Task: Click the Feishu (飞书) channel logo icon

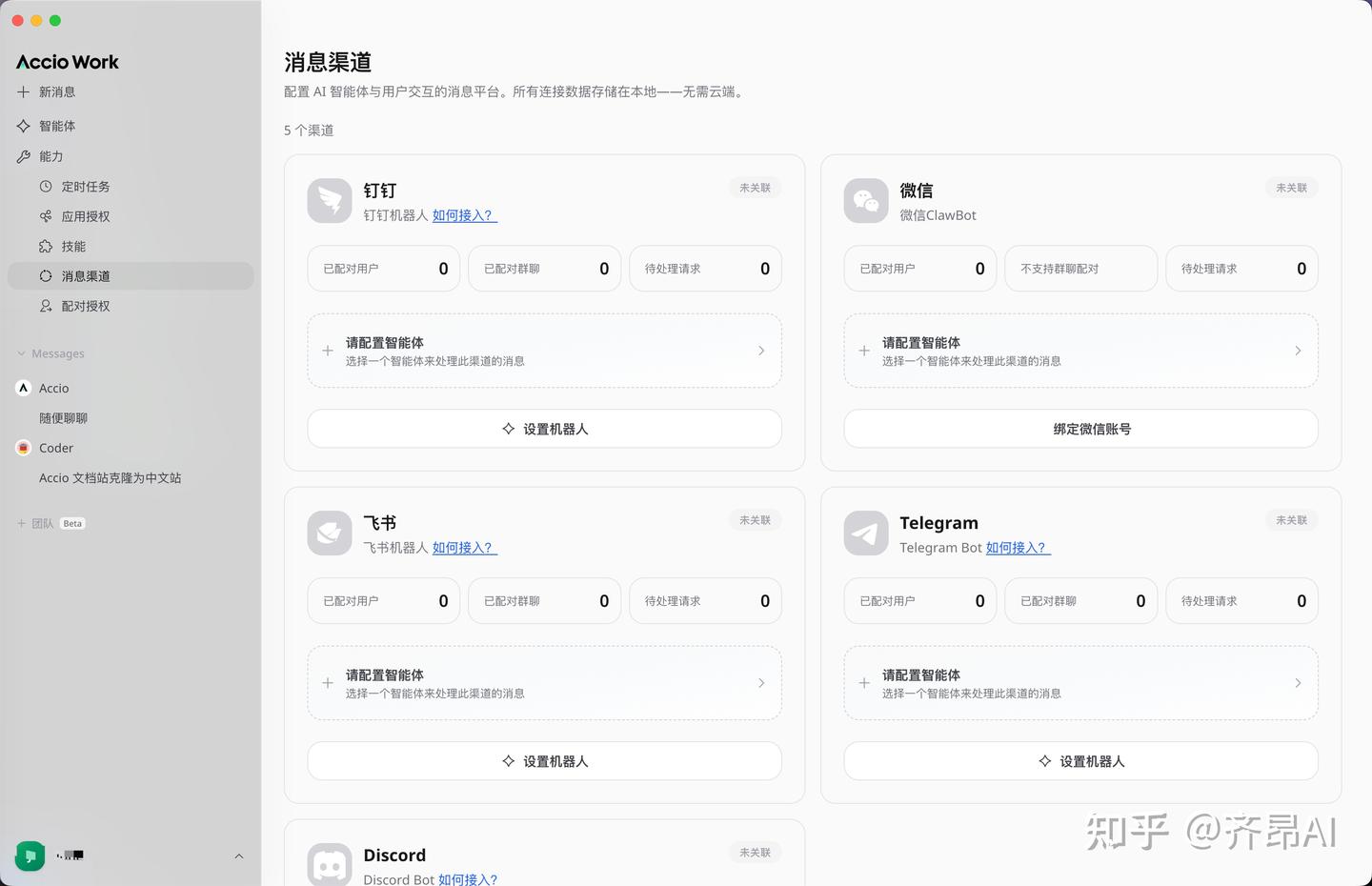Action: [x=330, y=534]
